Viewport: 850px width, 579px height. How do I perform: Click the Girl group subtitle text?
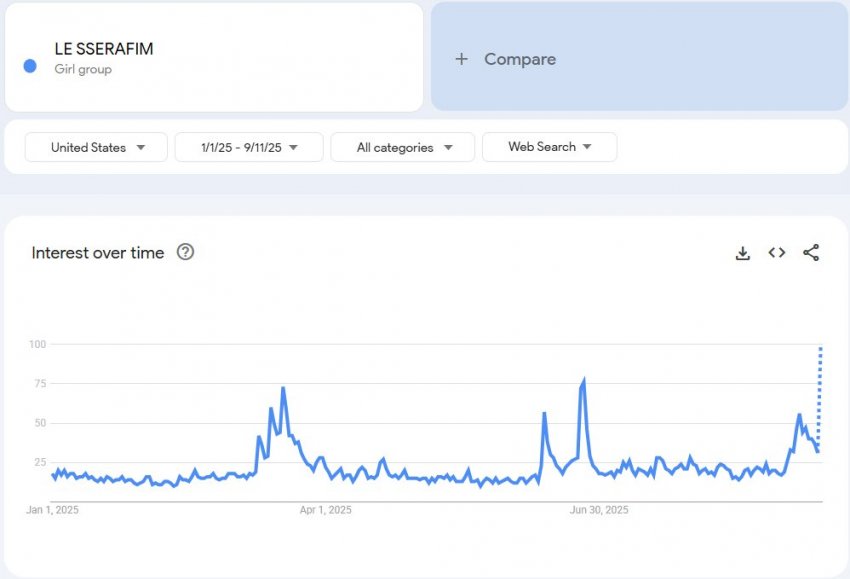(x=83, y=69)
